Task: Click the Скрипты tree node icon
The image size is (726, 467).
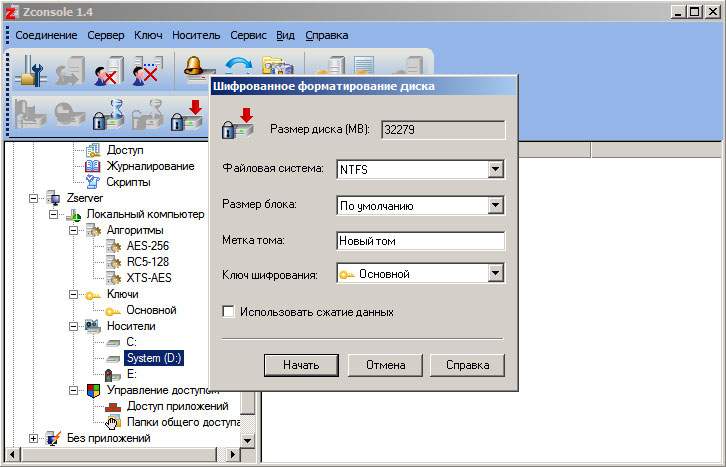Action: (x=93, y=182)
